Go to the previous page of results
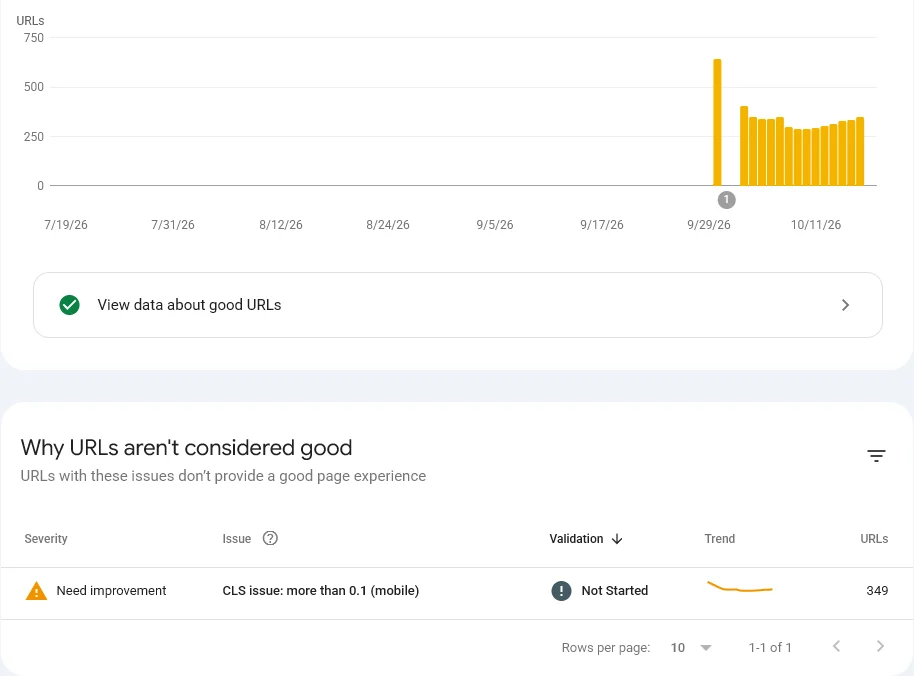The image size is (914, 676). click(836, 646)
